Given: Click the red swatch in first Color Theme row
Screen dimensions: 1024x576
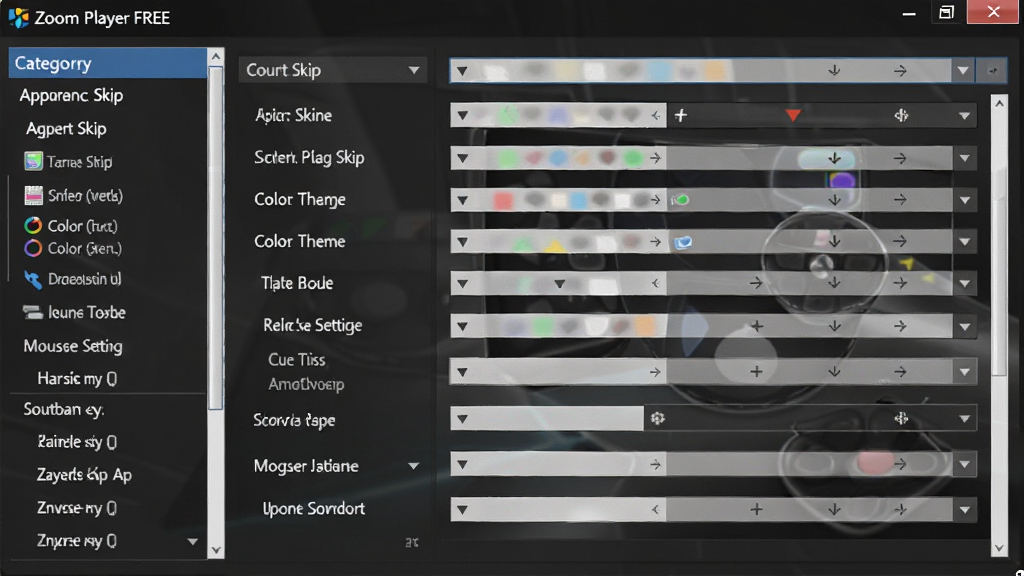Looking at the screenshot, I should pyautogui.click(x=503, y=200).
